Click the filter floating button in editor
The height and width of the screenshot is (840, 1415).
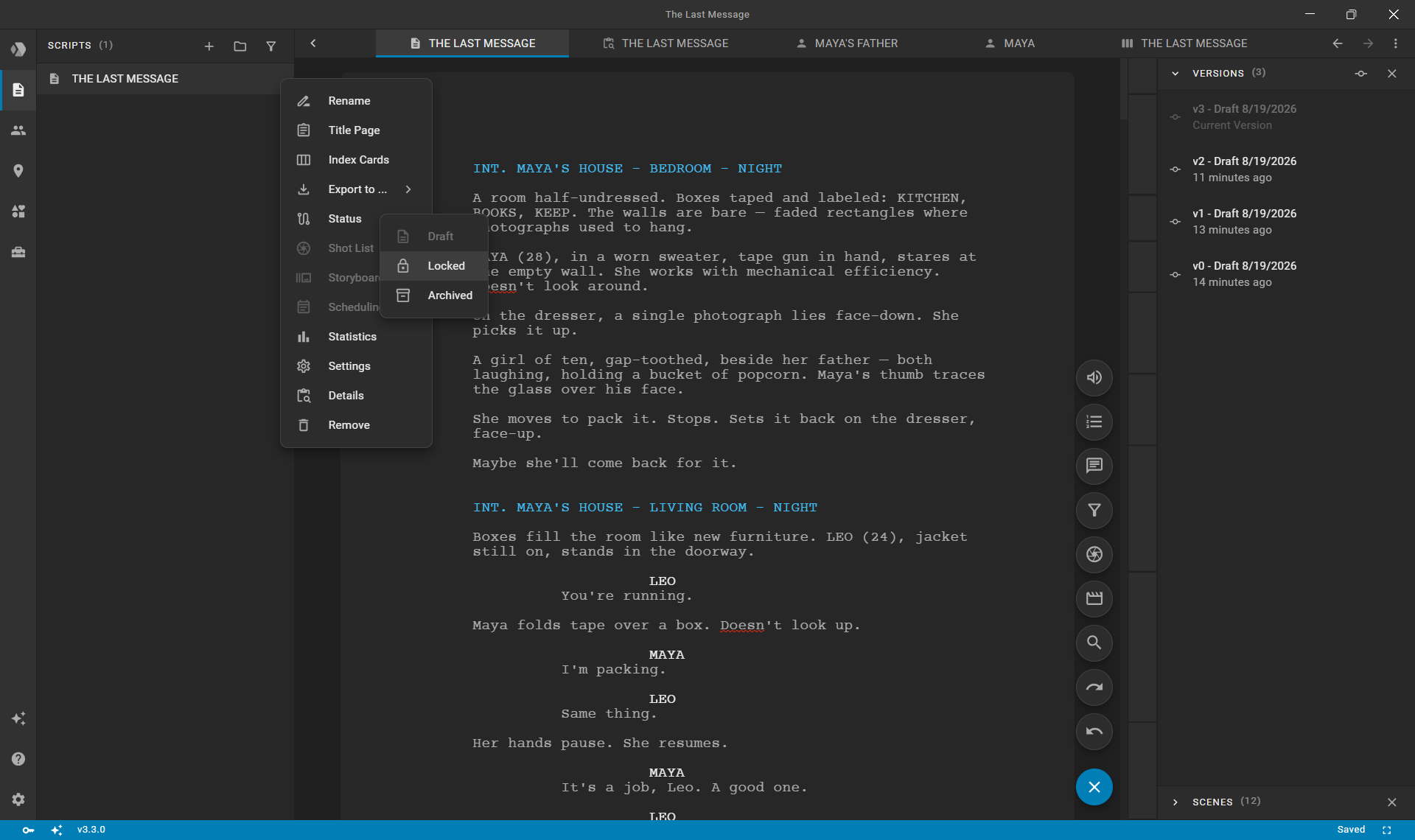[x=1094, y=511]
